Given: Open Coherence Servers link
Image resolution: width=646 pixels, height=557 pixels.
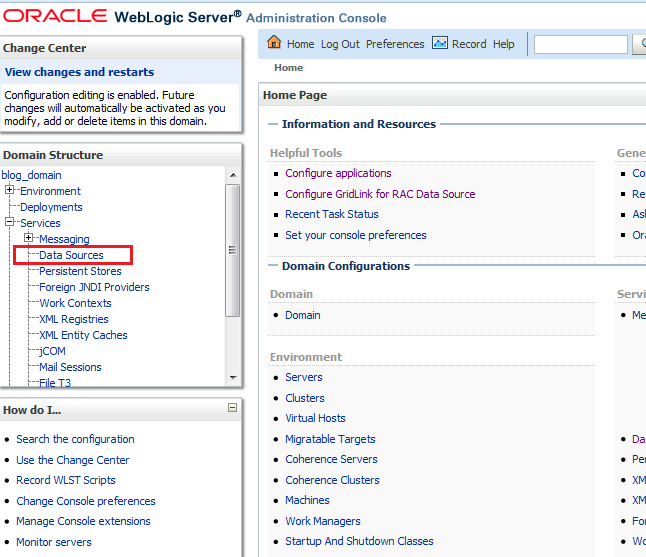Looking at the screenshot, I should (x=332, y=459).
